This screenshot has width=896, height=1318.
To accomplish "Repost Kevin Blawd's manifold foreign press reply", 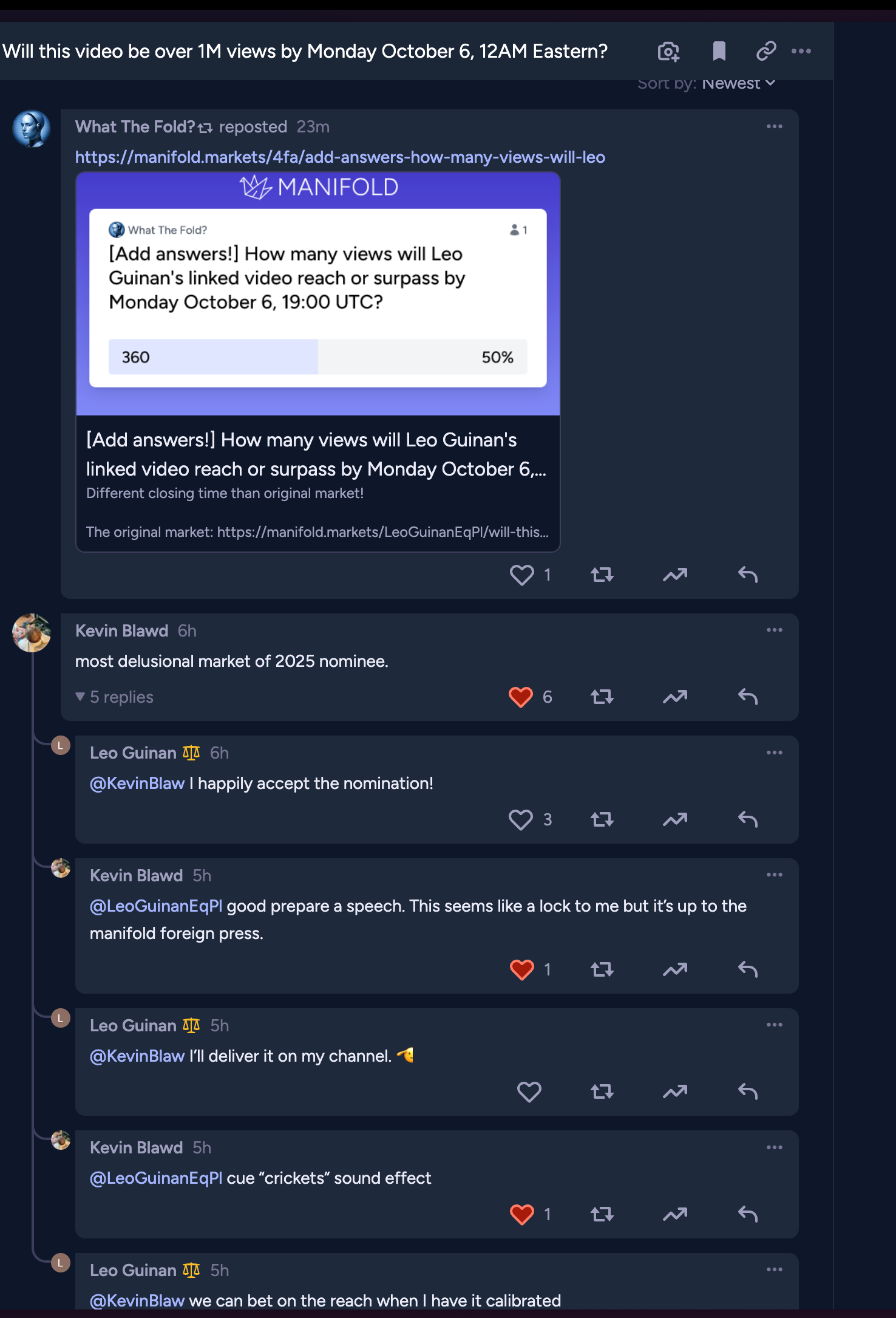I will point(602,969).
